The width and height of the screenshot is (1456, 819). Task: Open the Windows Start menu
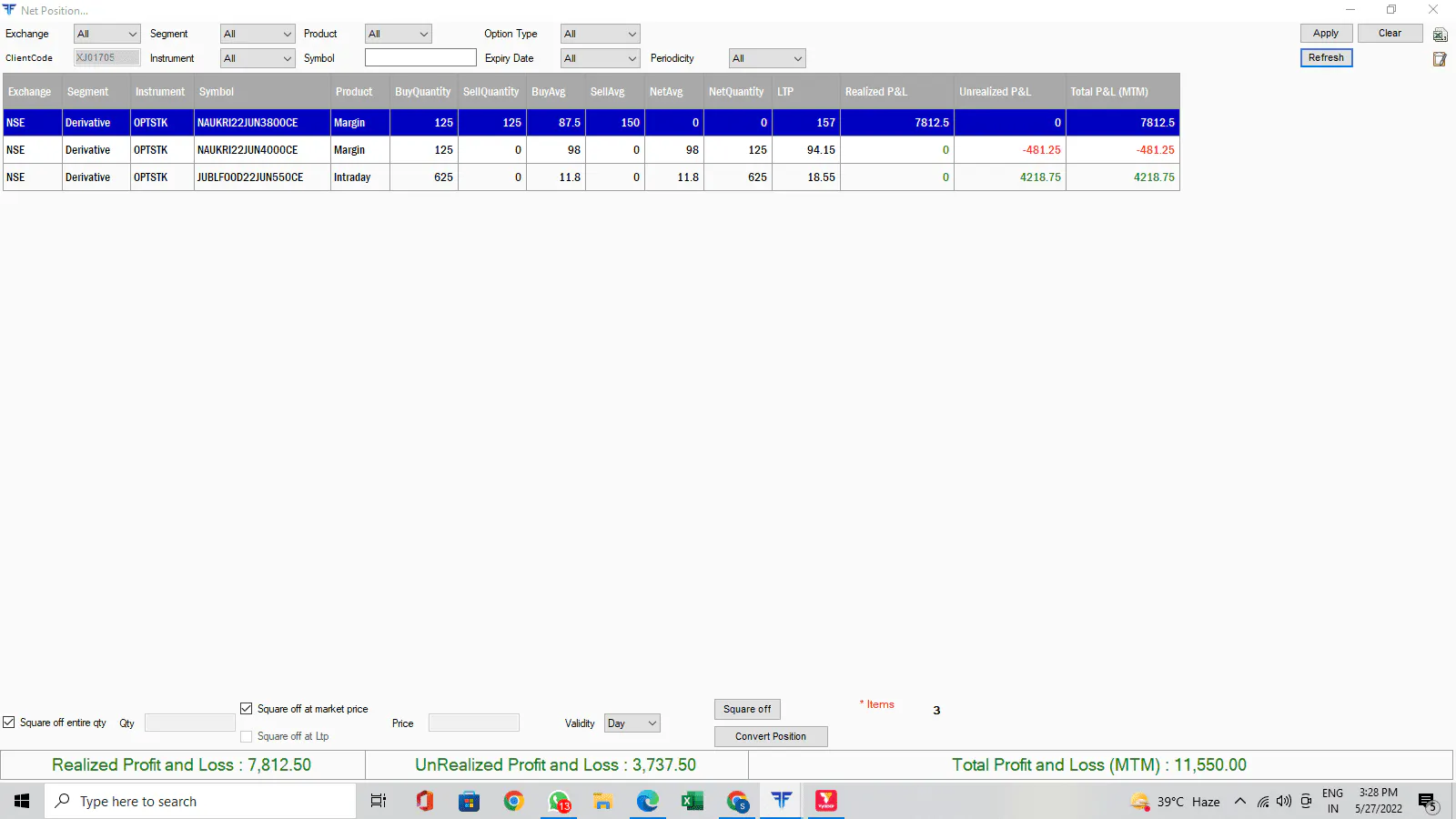click(x=22, y=801)
